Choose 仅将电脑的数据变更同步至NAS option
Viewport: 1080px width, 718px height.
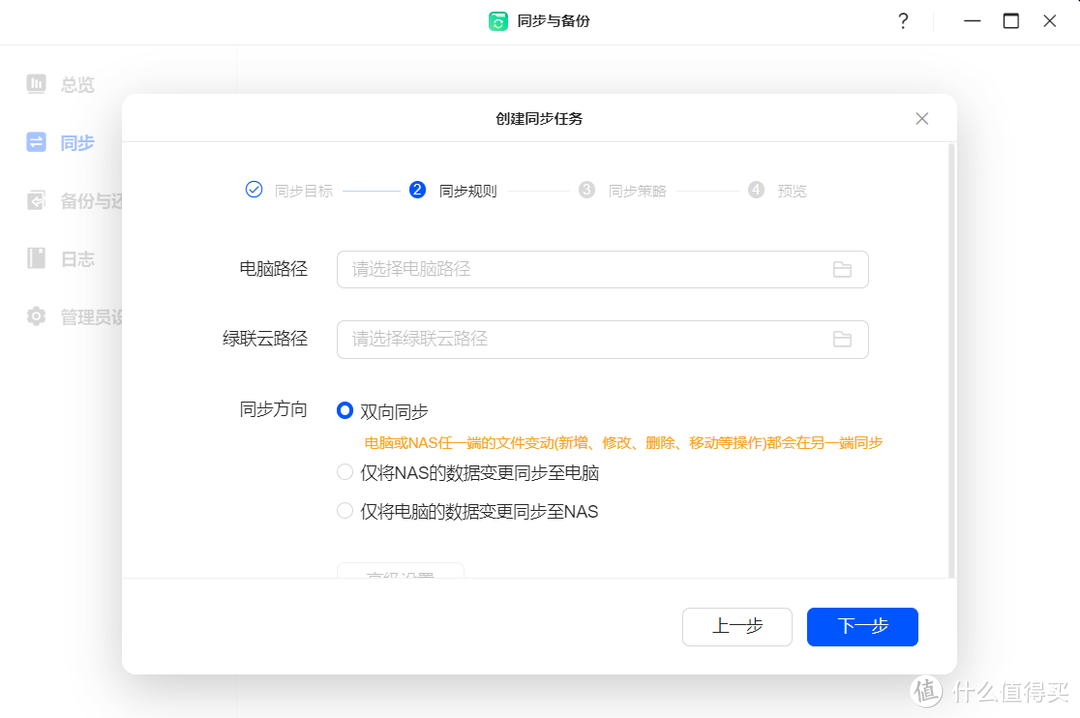(344, 511)
